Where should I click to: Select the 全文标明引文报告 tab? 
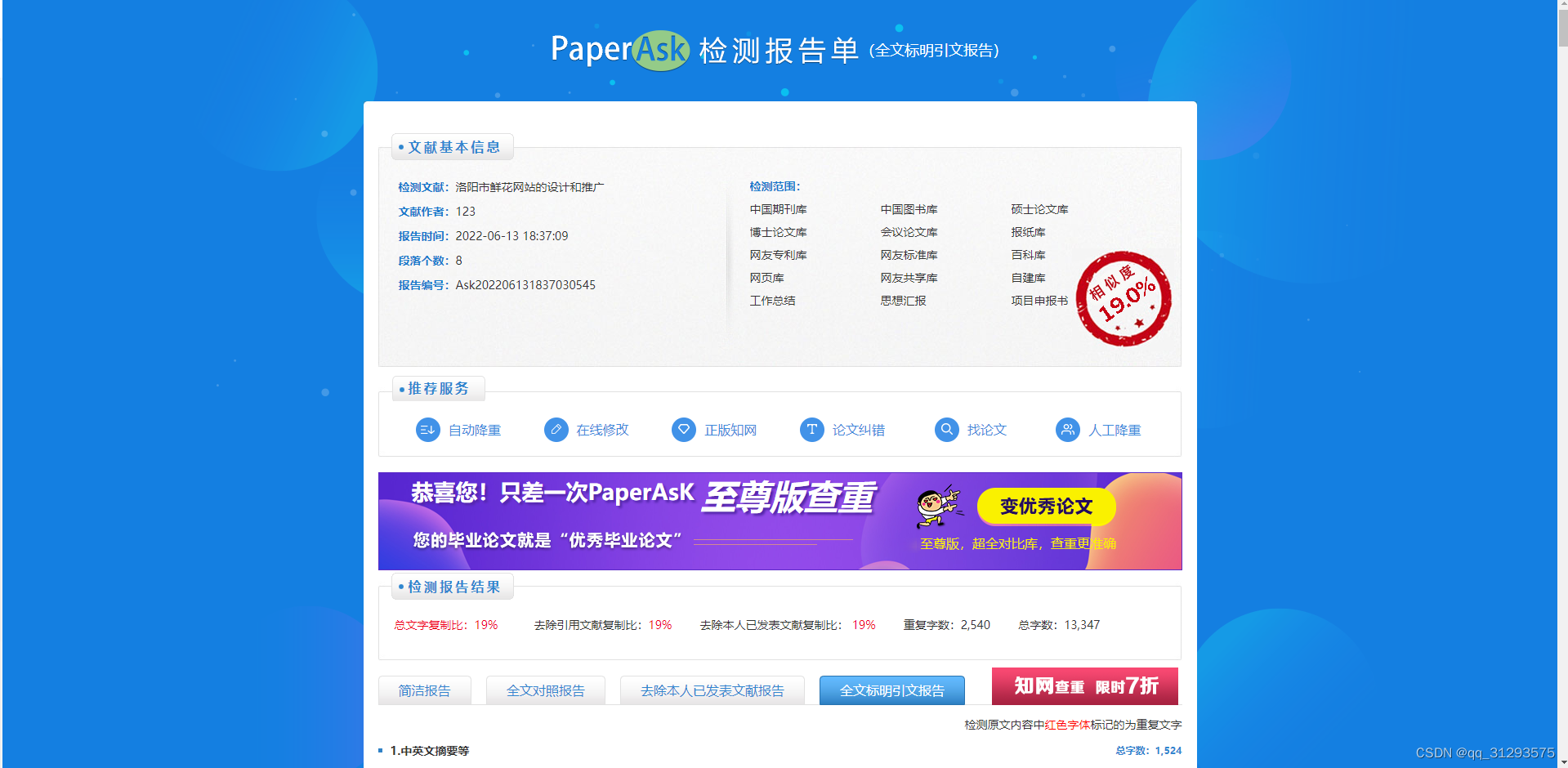pyautogui.click(x=892, y=690)
